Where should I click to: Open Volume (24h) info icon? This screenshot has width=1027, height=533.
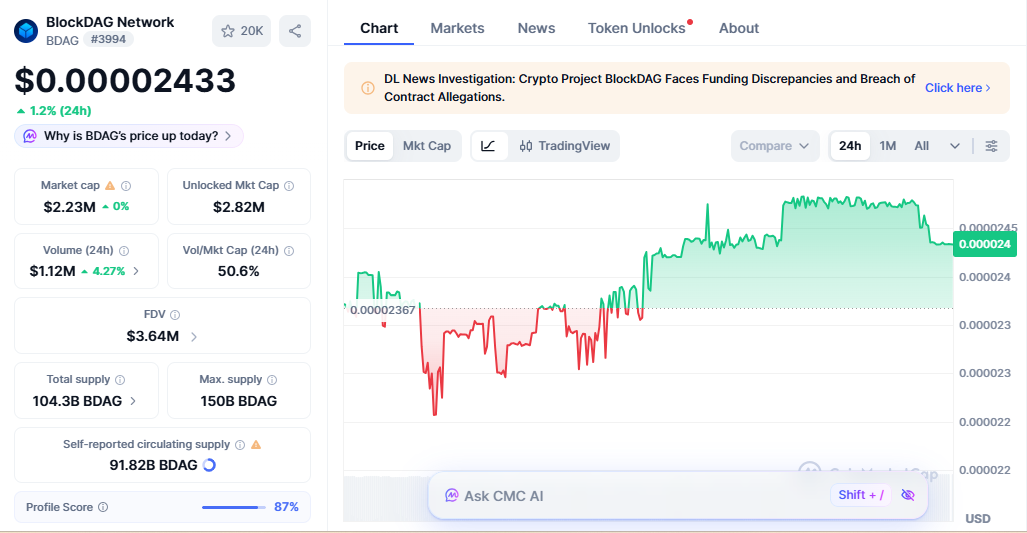tap(124, 251)
